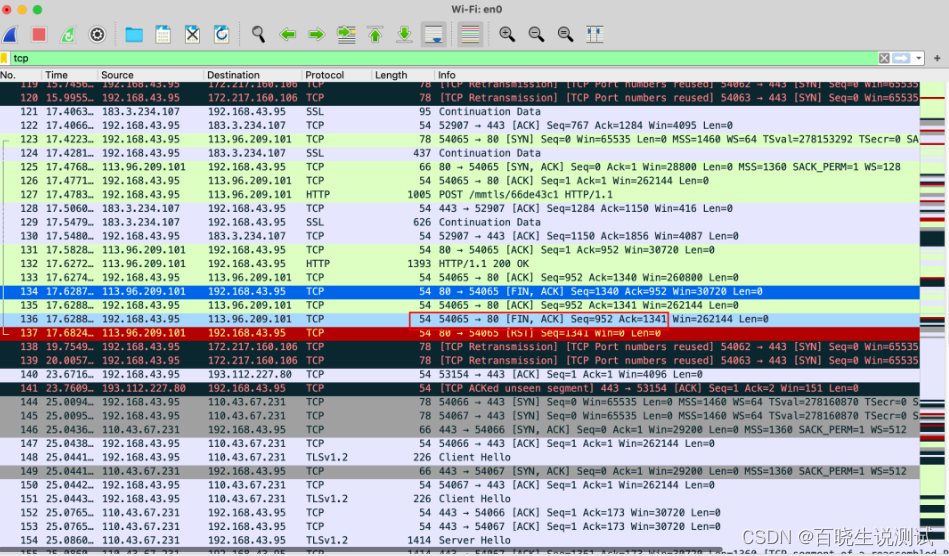
Task: Select packet 138 TCP Retransmission row
Action: click(460, 347)
